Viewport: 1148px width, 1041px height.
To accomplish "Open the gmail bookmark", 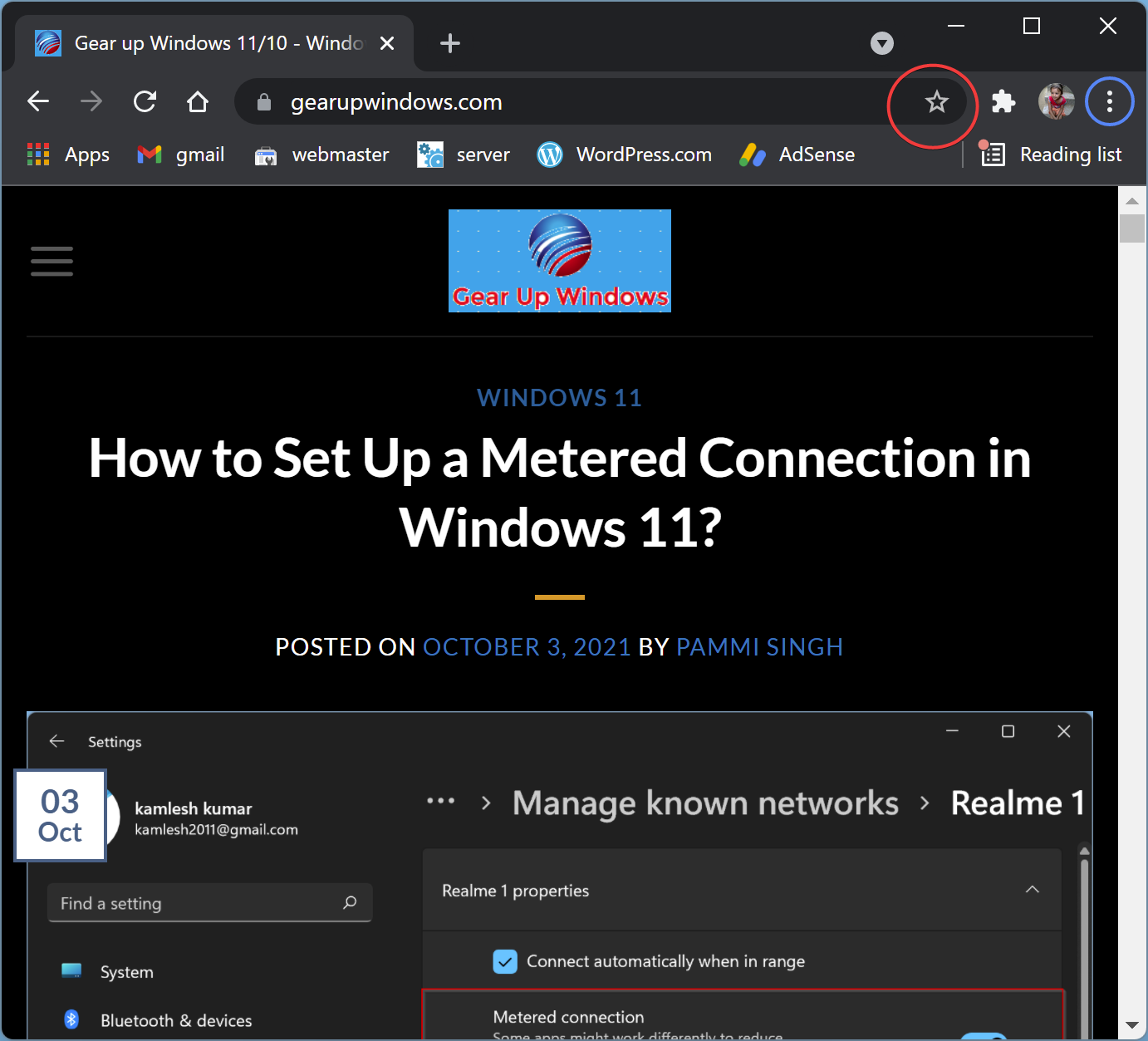I will (181, 155).
